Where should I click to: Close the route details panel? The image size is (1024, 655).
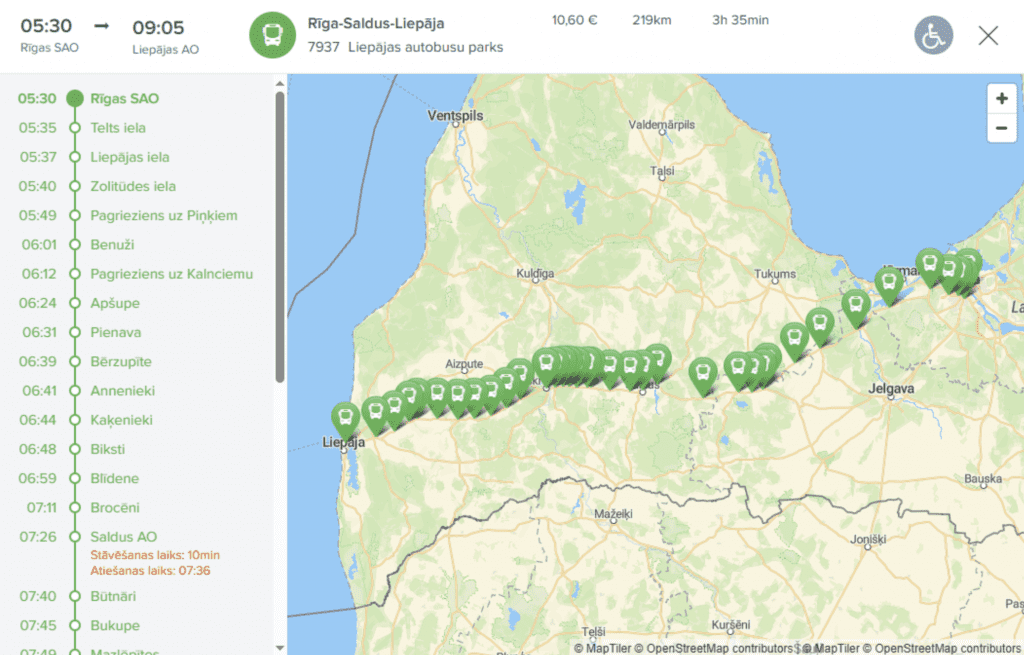coord(988,35)
